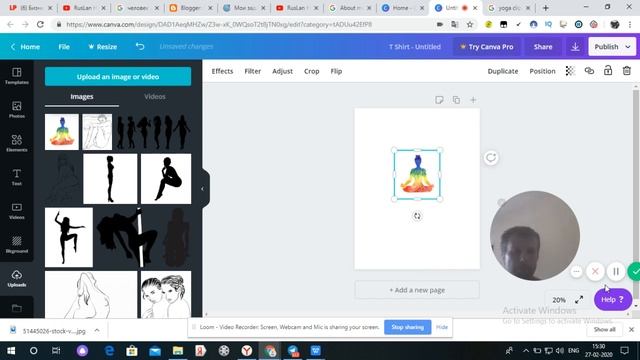Open the Filter options
Screen dimensions: 640x360
pyautogui.click(x=252, y=71)
